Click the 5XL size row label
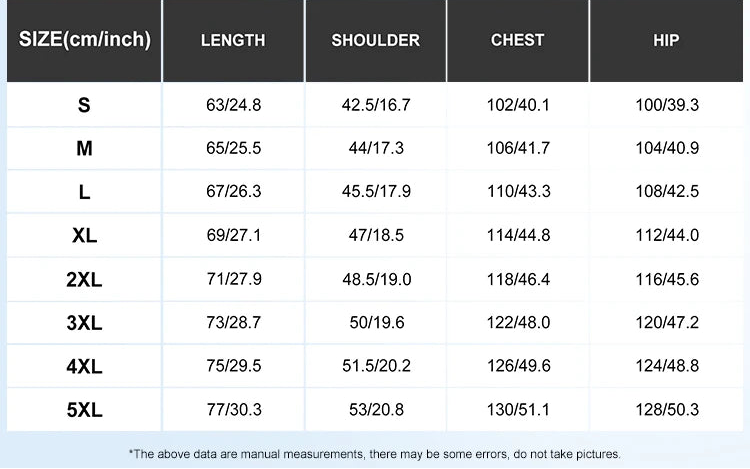Screen dimensions: 750x469 pyautogui.click(x=85, y=410)
